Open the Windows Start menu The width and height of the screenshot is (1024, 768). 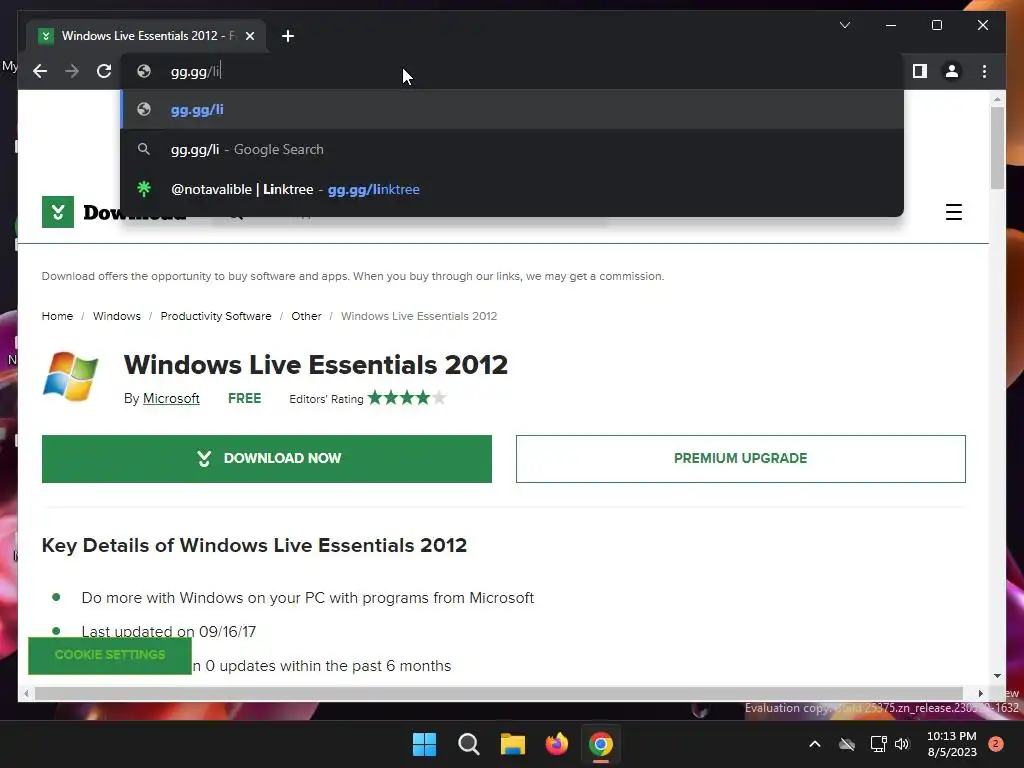424,744
